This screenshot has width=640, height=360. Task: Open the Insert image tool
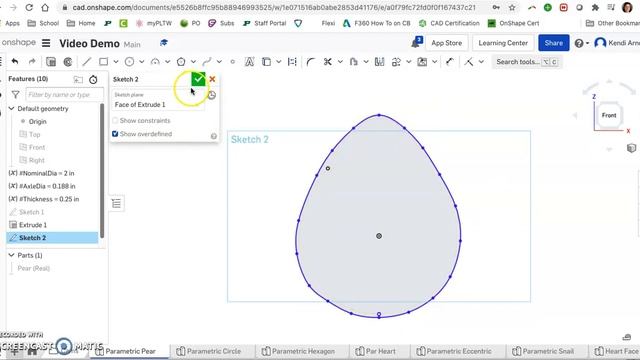coord(422,62)
